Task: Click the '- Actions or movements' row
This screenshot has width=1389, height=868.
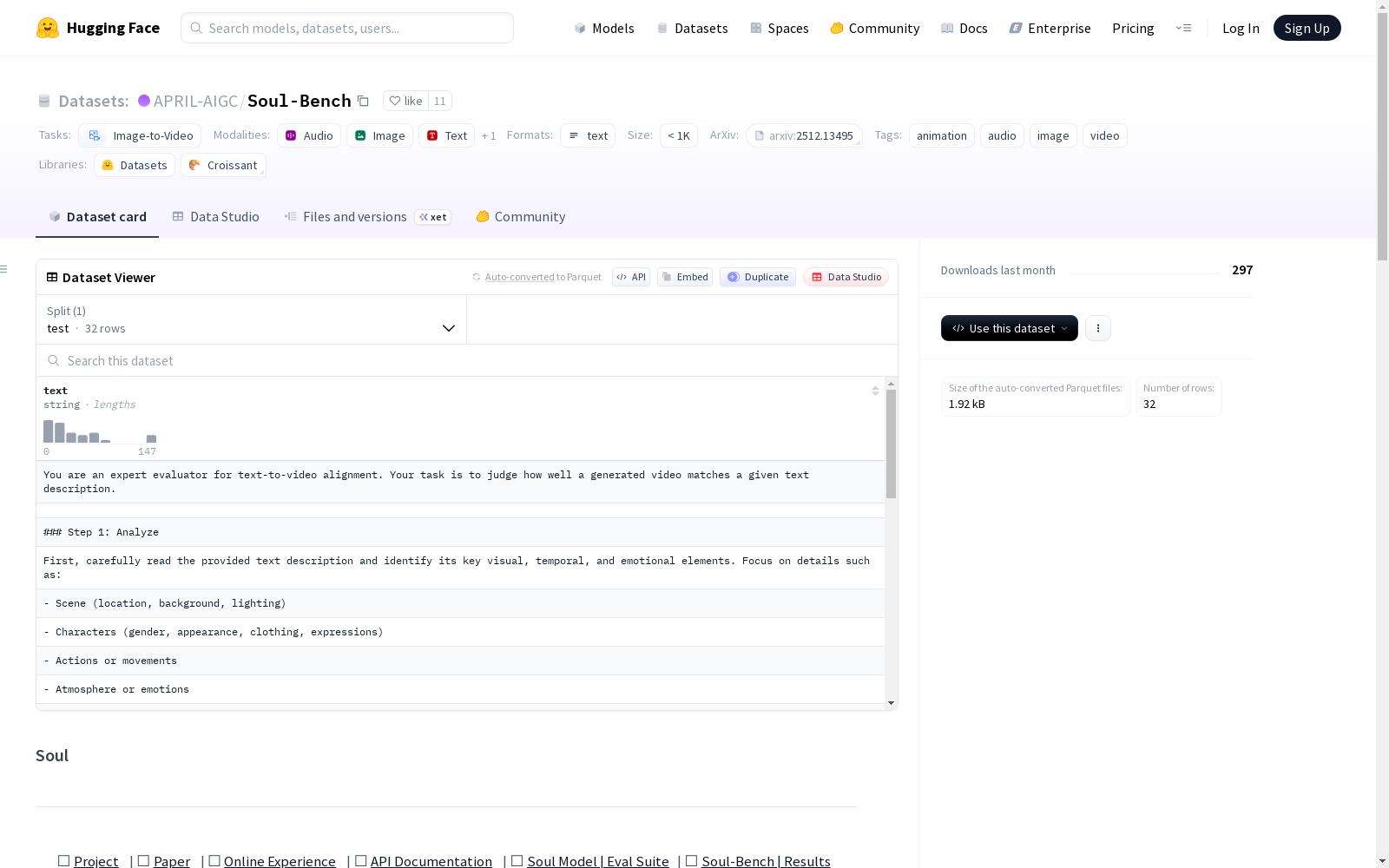Action: 460,661
